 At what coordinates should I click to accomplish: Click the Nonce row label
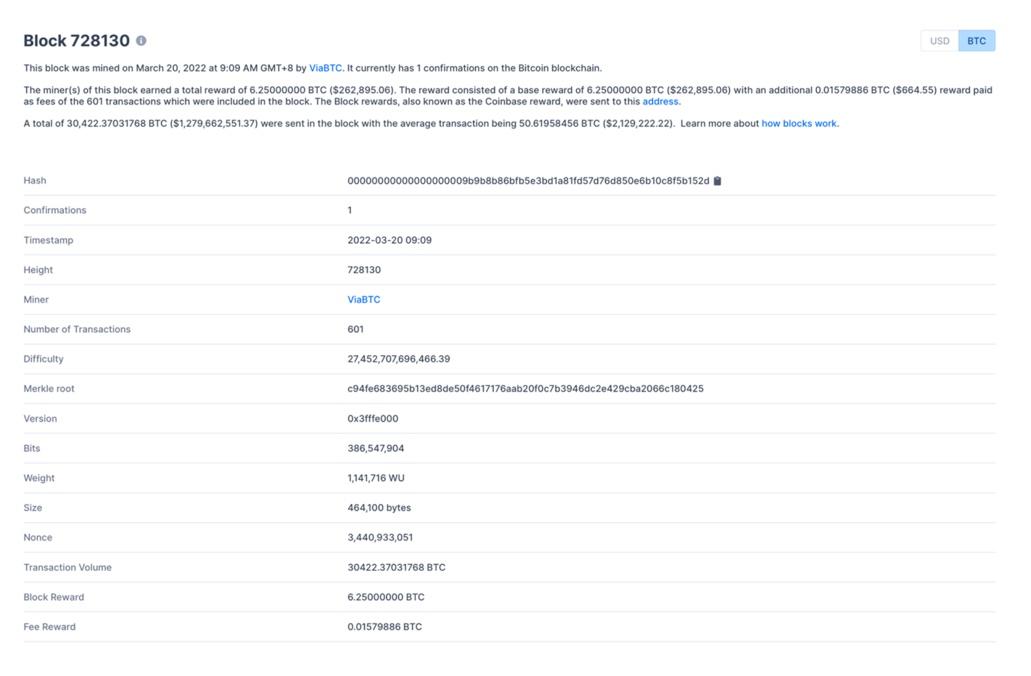(37, 537)
